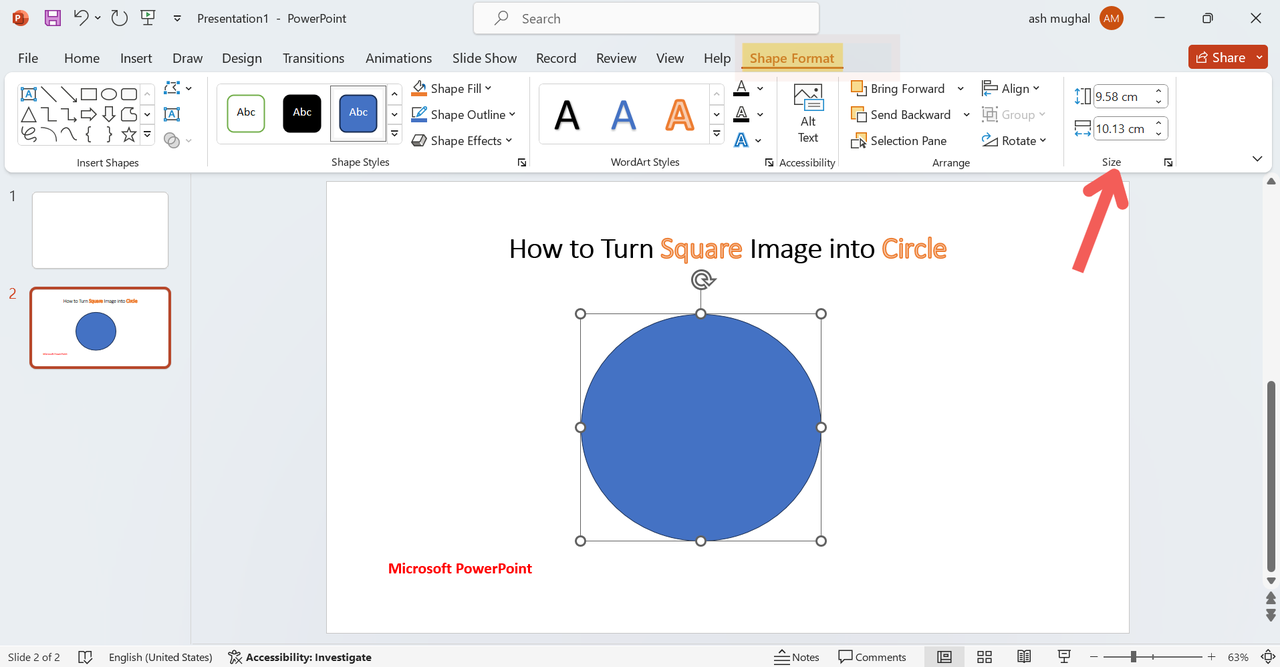The height and width of the screenshot is (667, 1280).
Task: Open the Bring Forward dropdown arrow
Action: [961, 89]
